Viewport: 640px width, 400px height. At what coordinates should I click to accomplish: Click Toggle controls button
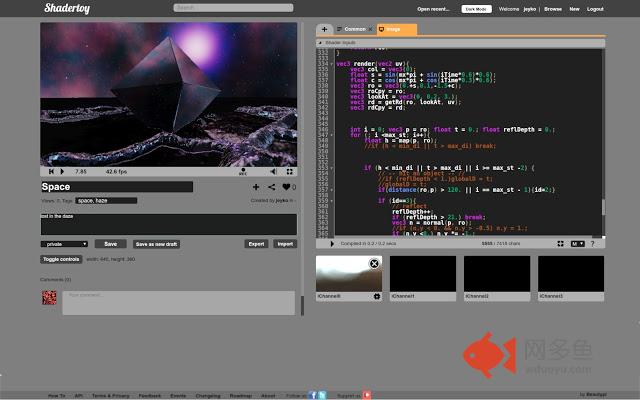pyautogui.click(x=61, y=259)
